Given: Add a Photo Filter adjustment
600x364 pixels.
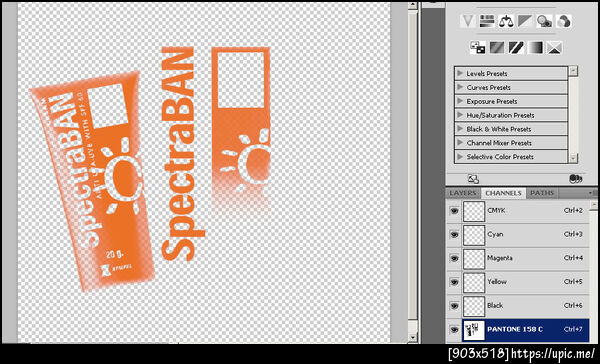Looking at the screenshot, I should pos(544,21).
